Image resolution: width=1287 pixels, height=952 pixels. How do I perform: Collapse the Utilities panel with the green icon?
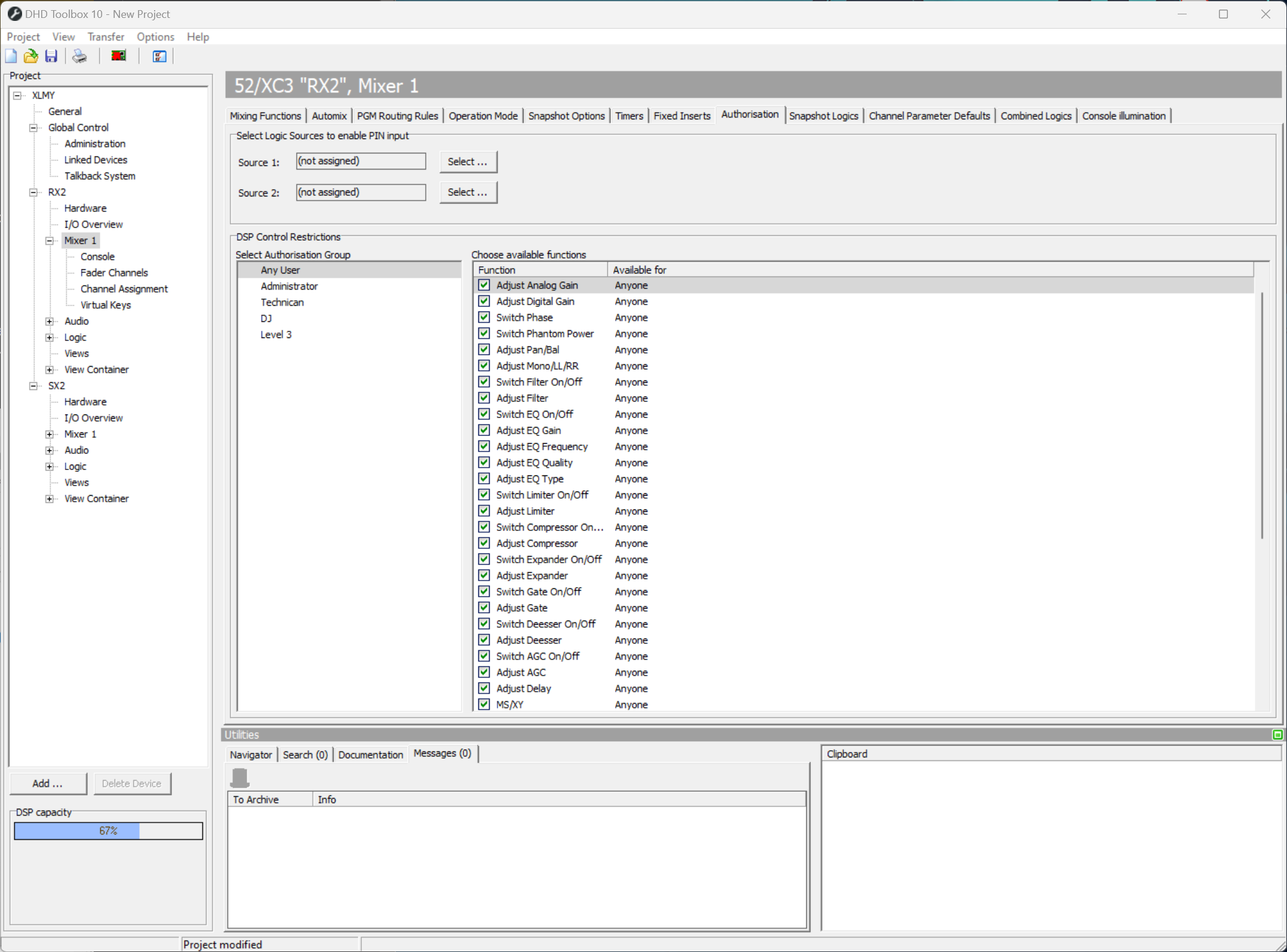[x=1277, y=734]
